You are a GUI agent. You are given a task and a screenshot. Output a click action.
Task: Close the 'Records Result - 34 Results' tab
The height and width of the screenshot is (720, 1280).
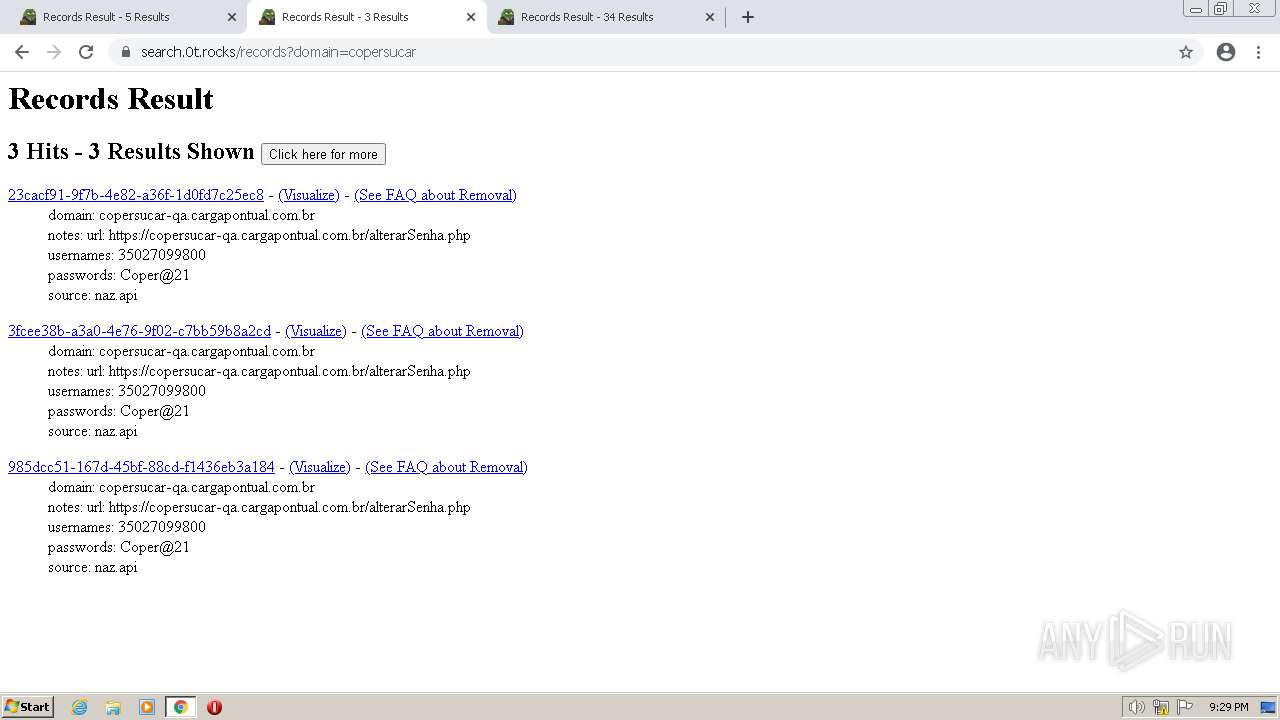coord(710,17)
